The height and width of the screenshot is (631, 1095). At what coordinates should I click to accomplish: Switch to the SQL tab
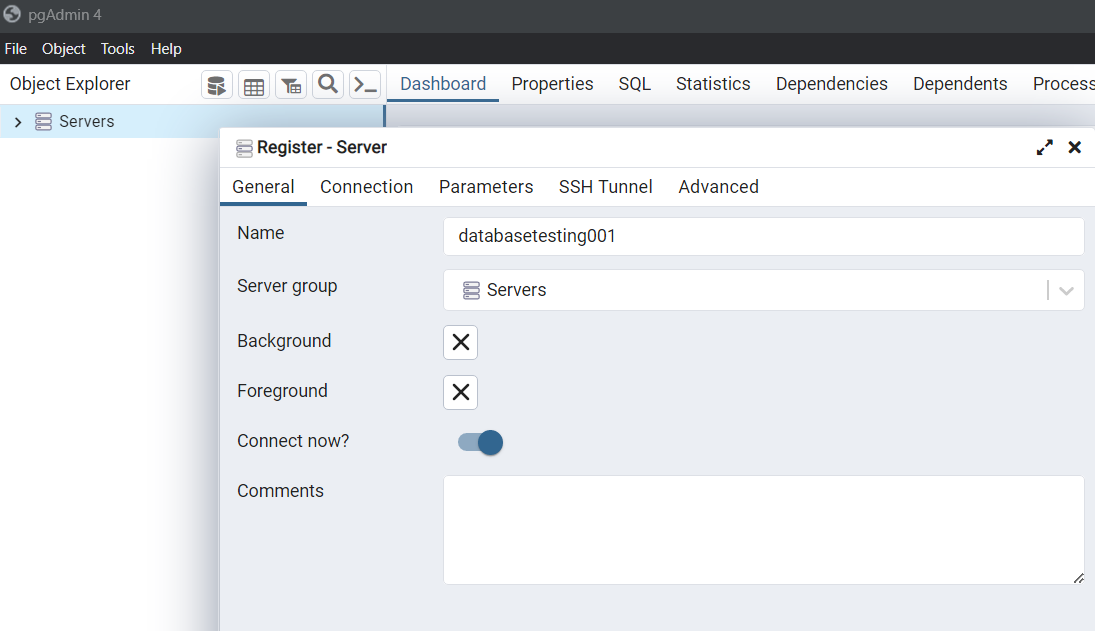[634, 84]
